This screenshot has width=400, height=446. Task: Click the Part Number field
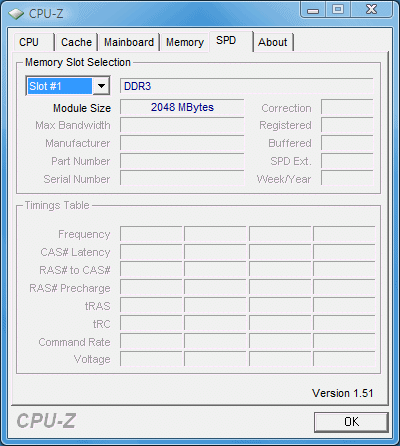pos(182,161)
